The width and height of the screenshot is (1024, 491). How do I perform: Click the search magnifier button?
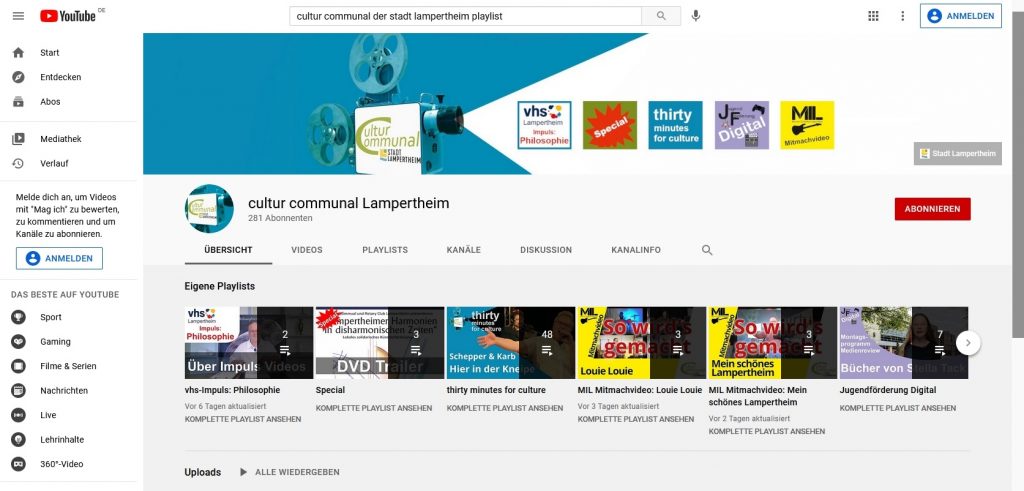click(661, 16)
